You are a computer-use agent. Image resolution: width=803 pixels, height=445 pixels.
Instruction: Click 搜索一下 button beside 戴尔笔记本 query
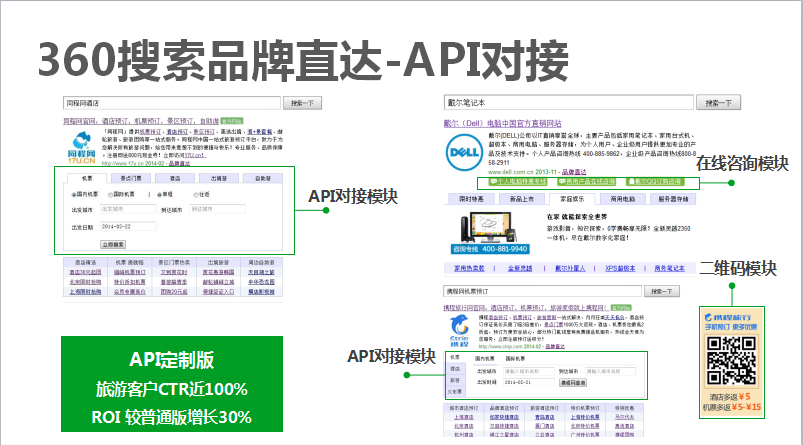718,103
